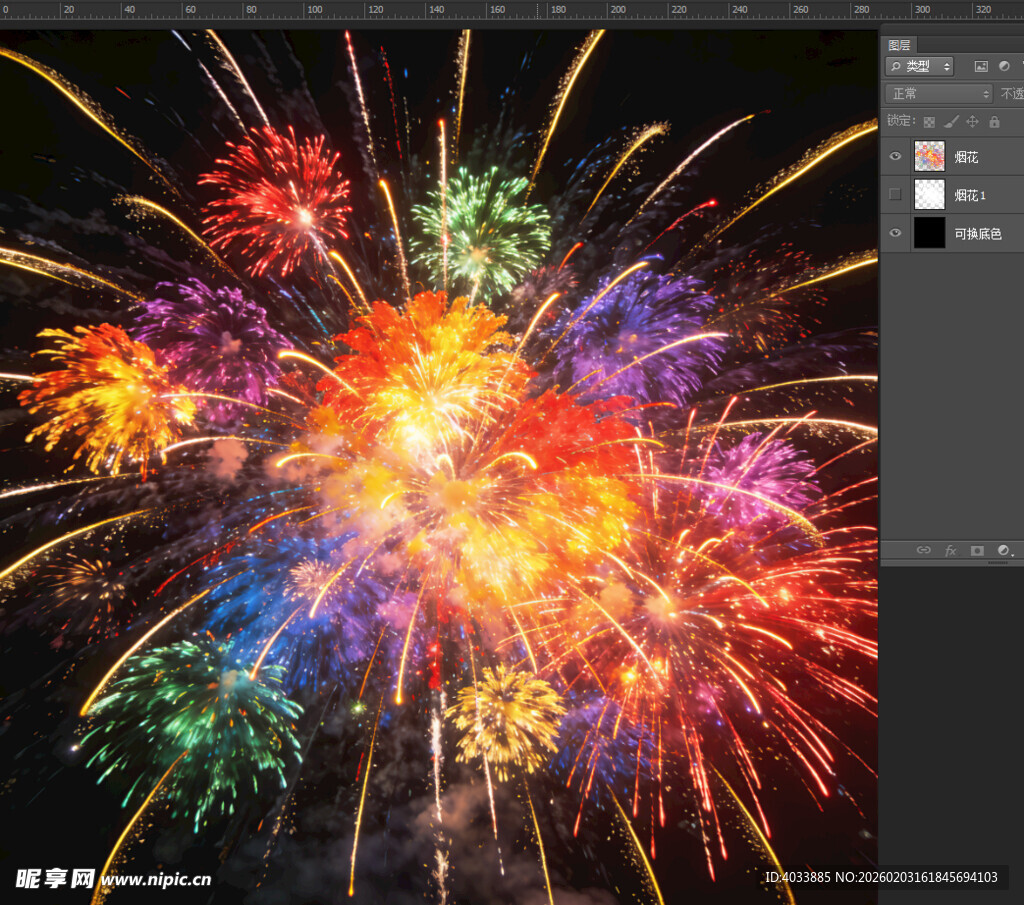Click the lock position move icon
The width and height of the screenshot is (1024, 905).
tap(972, 122)
